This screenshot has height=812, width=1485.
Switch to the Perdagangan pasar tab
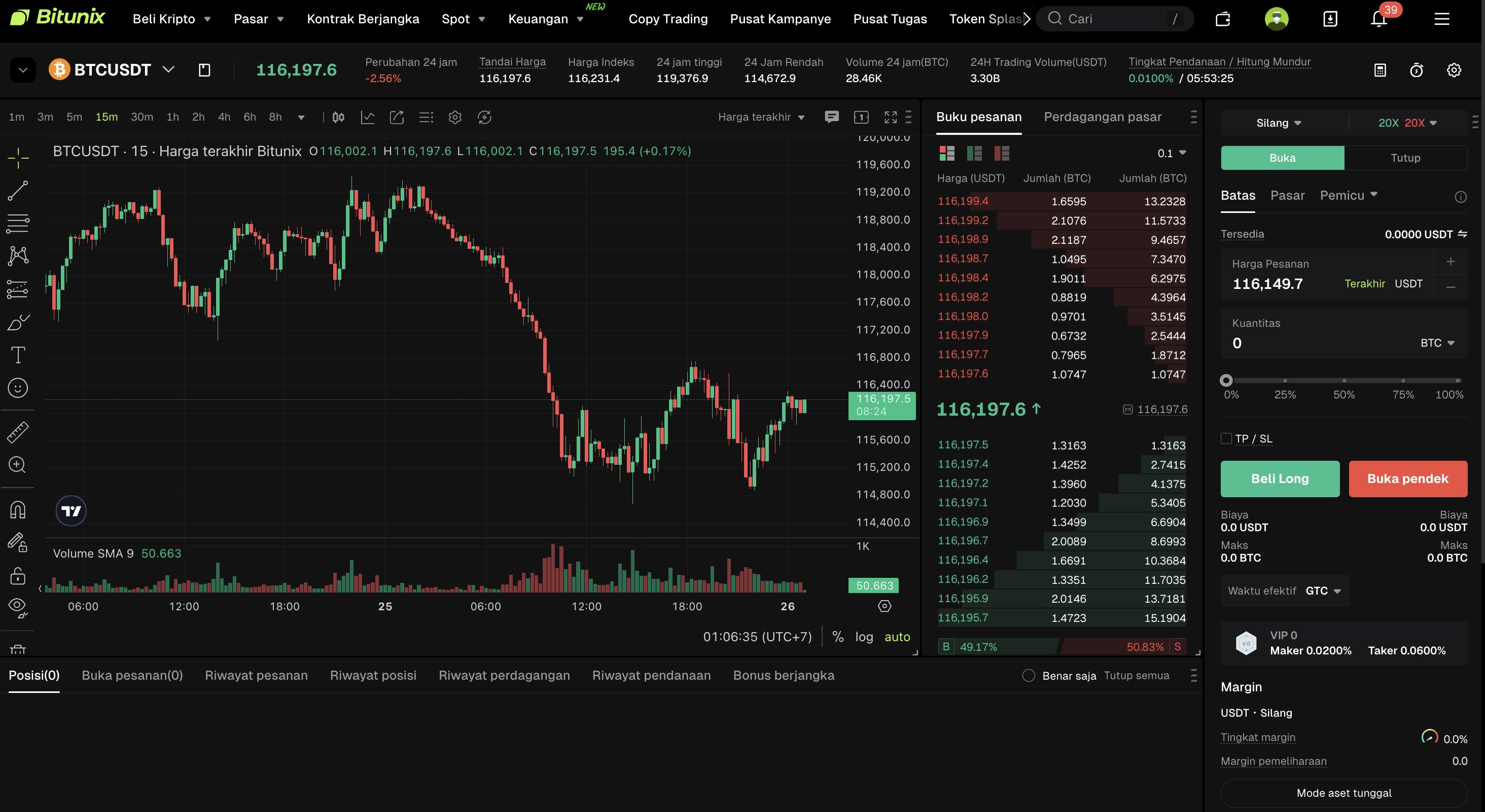[x=1103, y=117]
